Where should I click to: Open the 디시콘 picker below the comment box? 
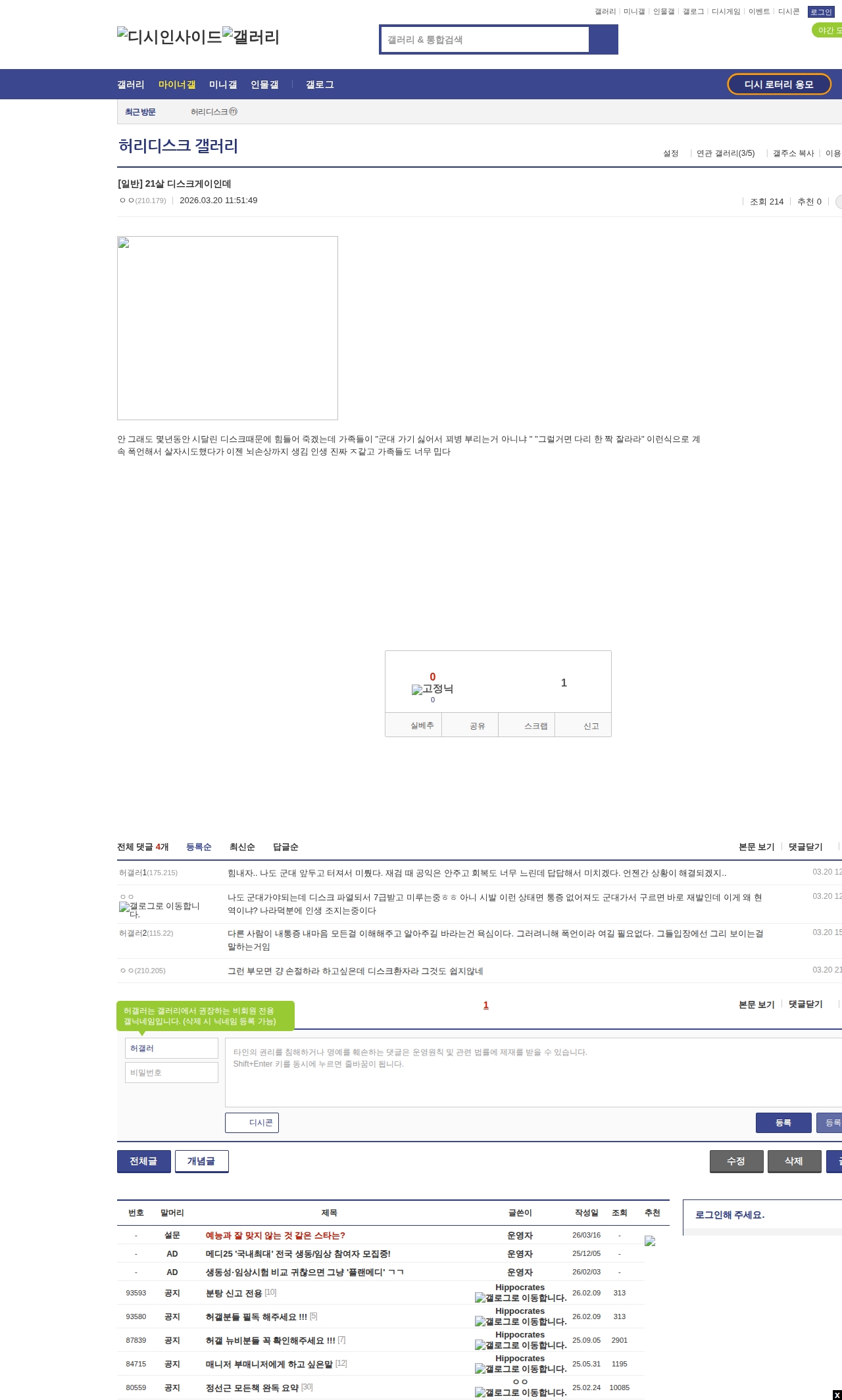coord(252,1122)
